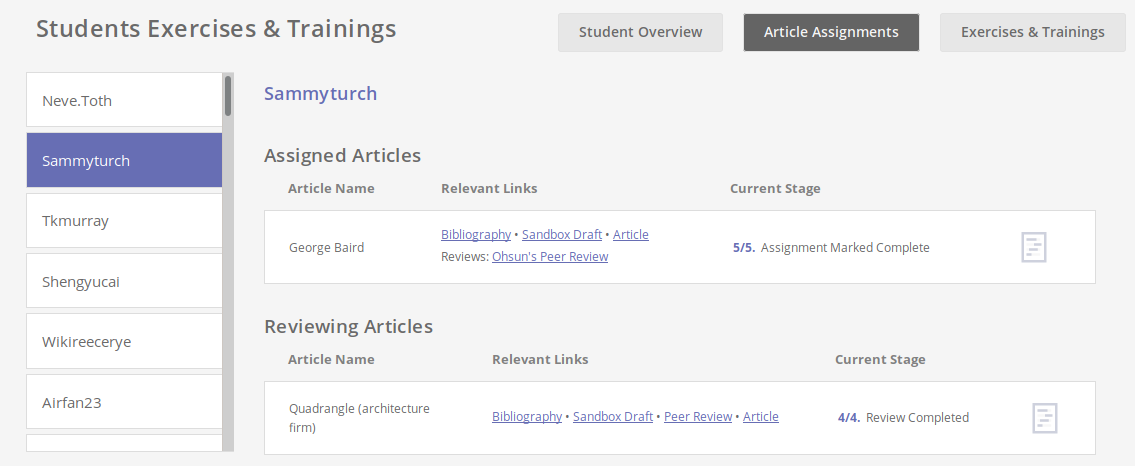1135x466 pixels.
Task: Open Quadrangle Peer Review link
Action: [698, 417]
